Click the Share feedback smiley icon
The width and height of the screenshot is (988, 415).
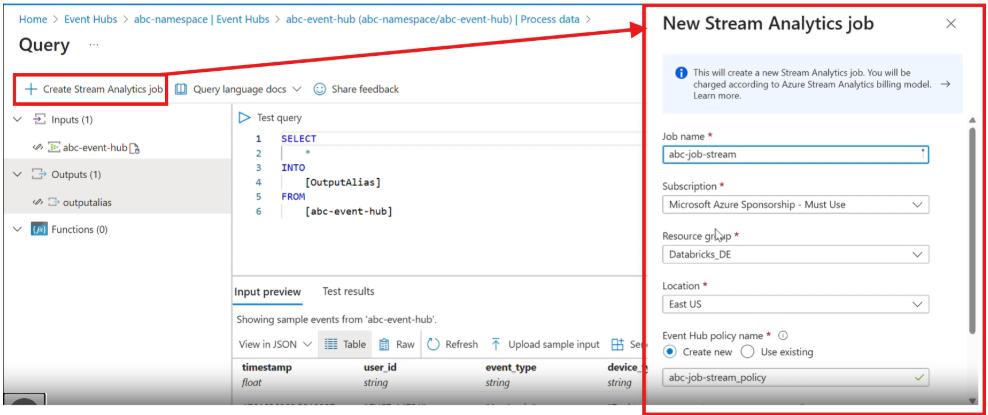click(320, 89)
